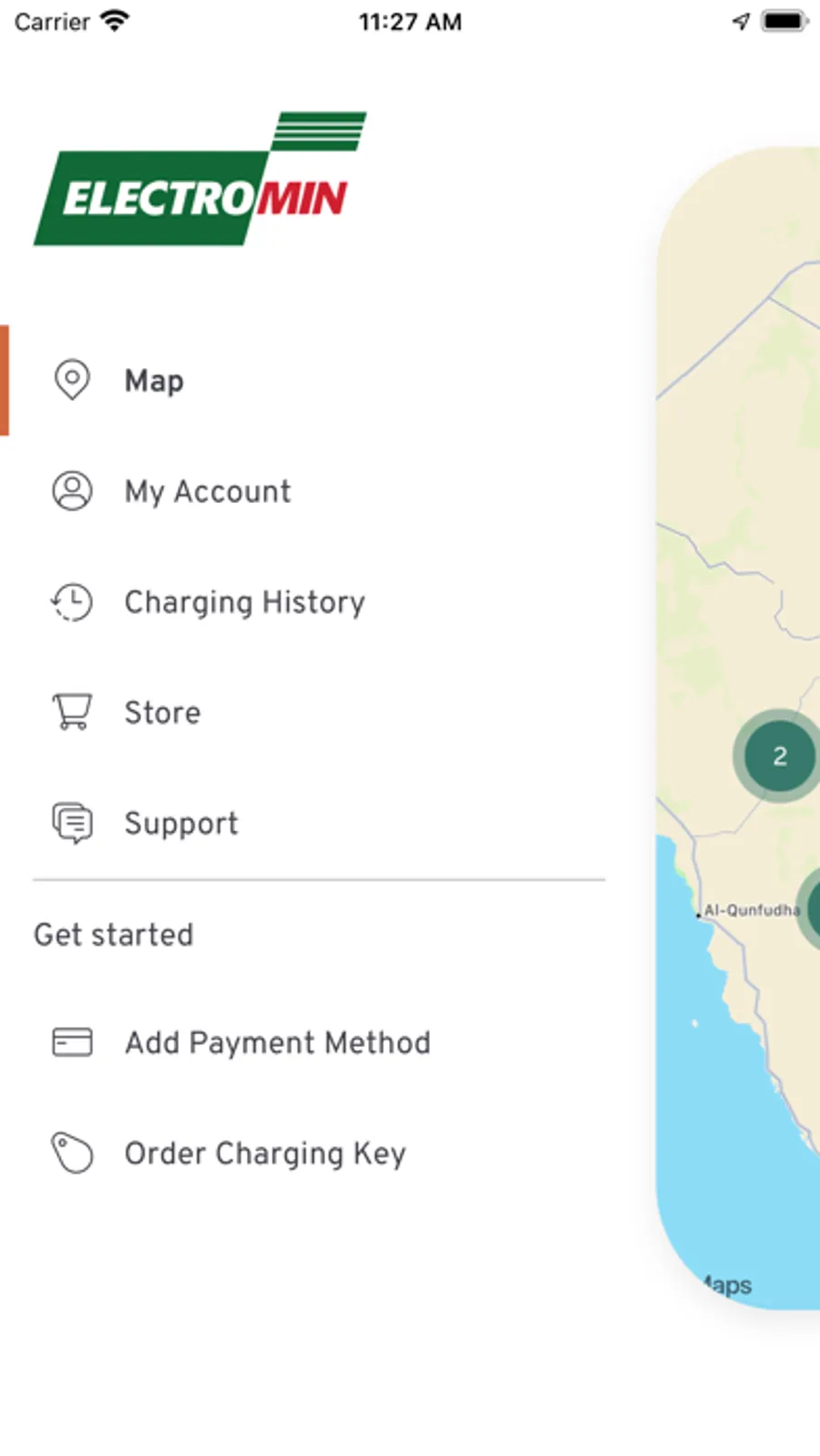Tap Order Charging Key link
This screenshot has height=1456, width=820.
pos(265,1154)
